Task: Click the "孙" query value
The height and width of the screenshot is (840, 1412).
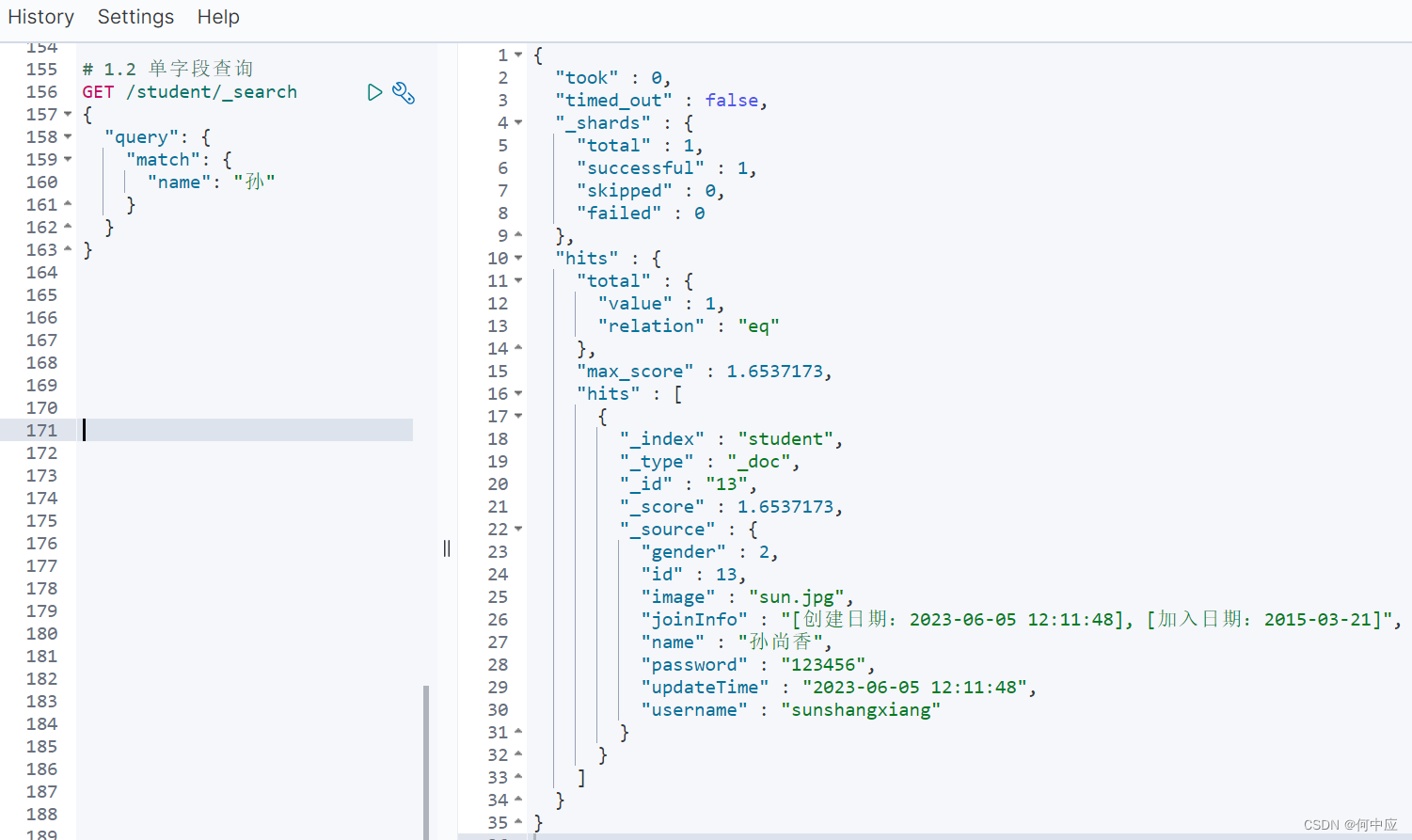Action: tap(254, 182)
